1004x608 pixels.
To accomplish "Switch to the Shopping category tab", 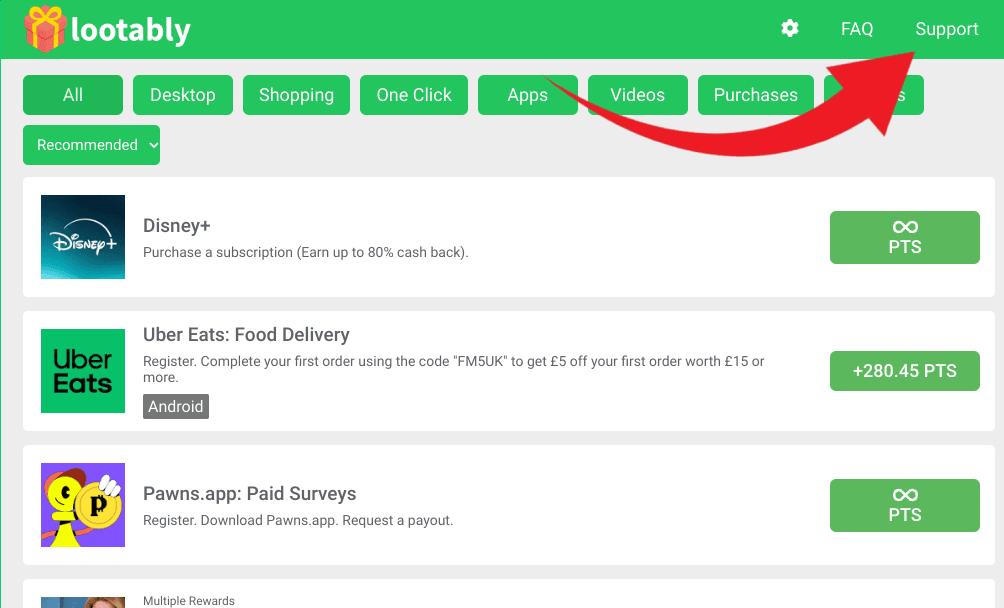I will point(296,95).
